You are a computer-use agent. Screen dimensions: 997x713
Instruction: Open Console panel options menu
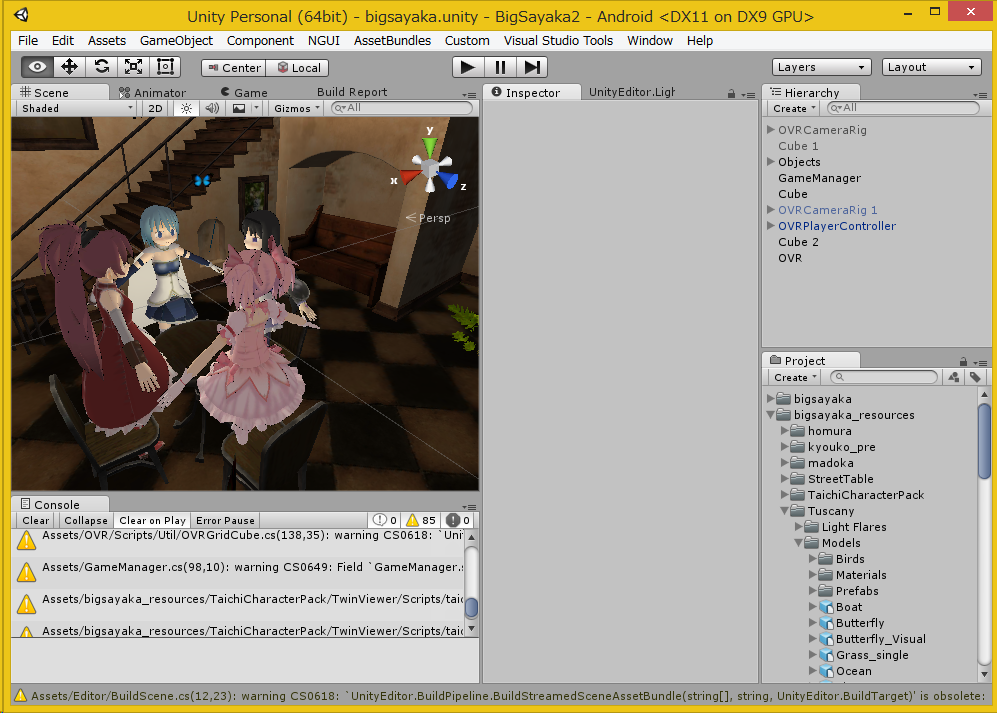pyautogui.click(x=469, y=507)
